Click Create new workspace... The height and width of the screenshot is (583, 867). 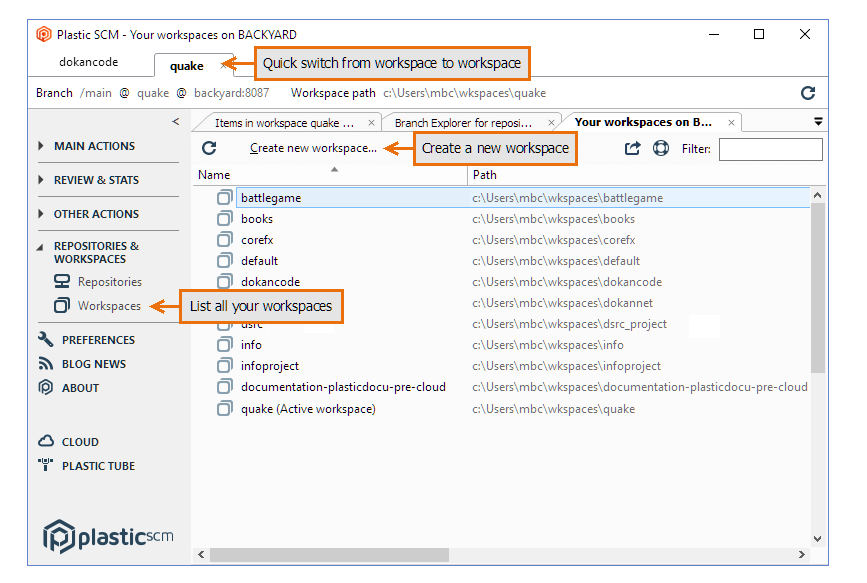(x=313, y=148)
